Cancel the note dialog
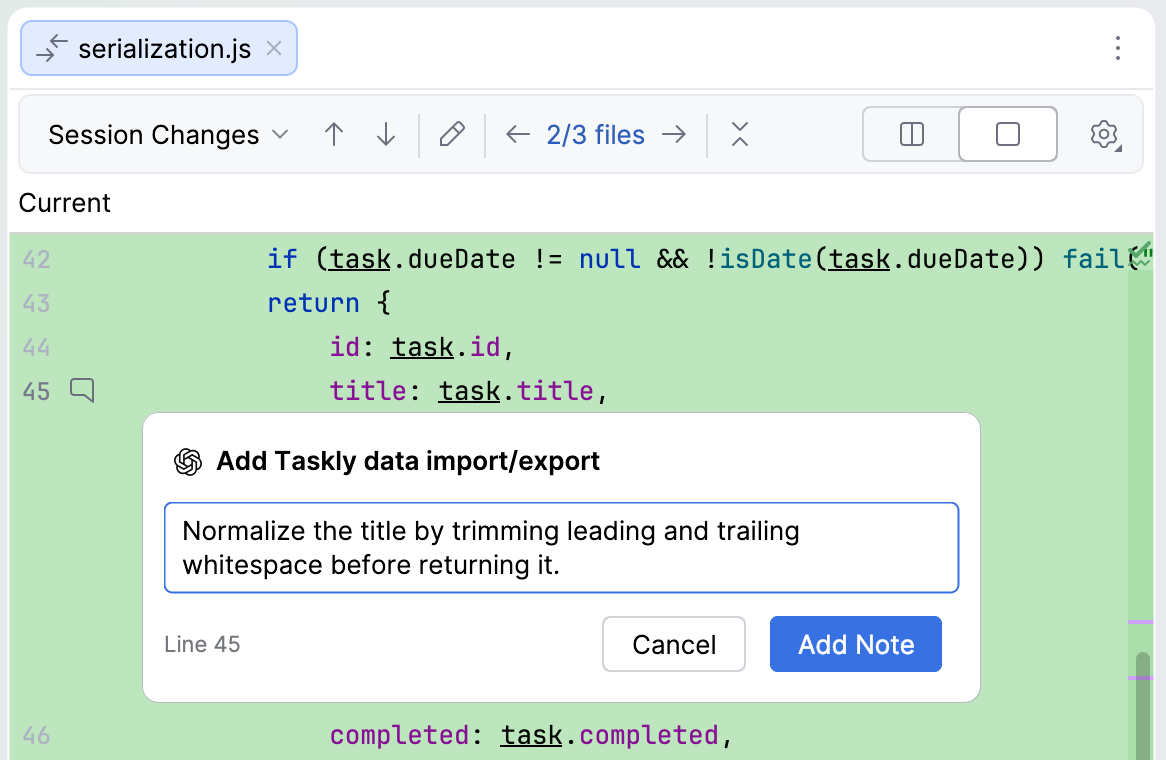The image size is (1166, 760). coord(674,644)
